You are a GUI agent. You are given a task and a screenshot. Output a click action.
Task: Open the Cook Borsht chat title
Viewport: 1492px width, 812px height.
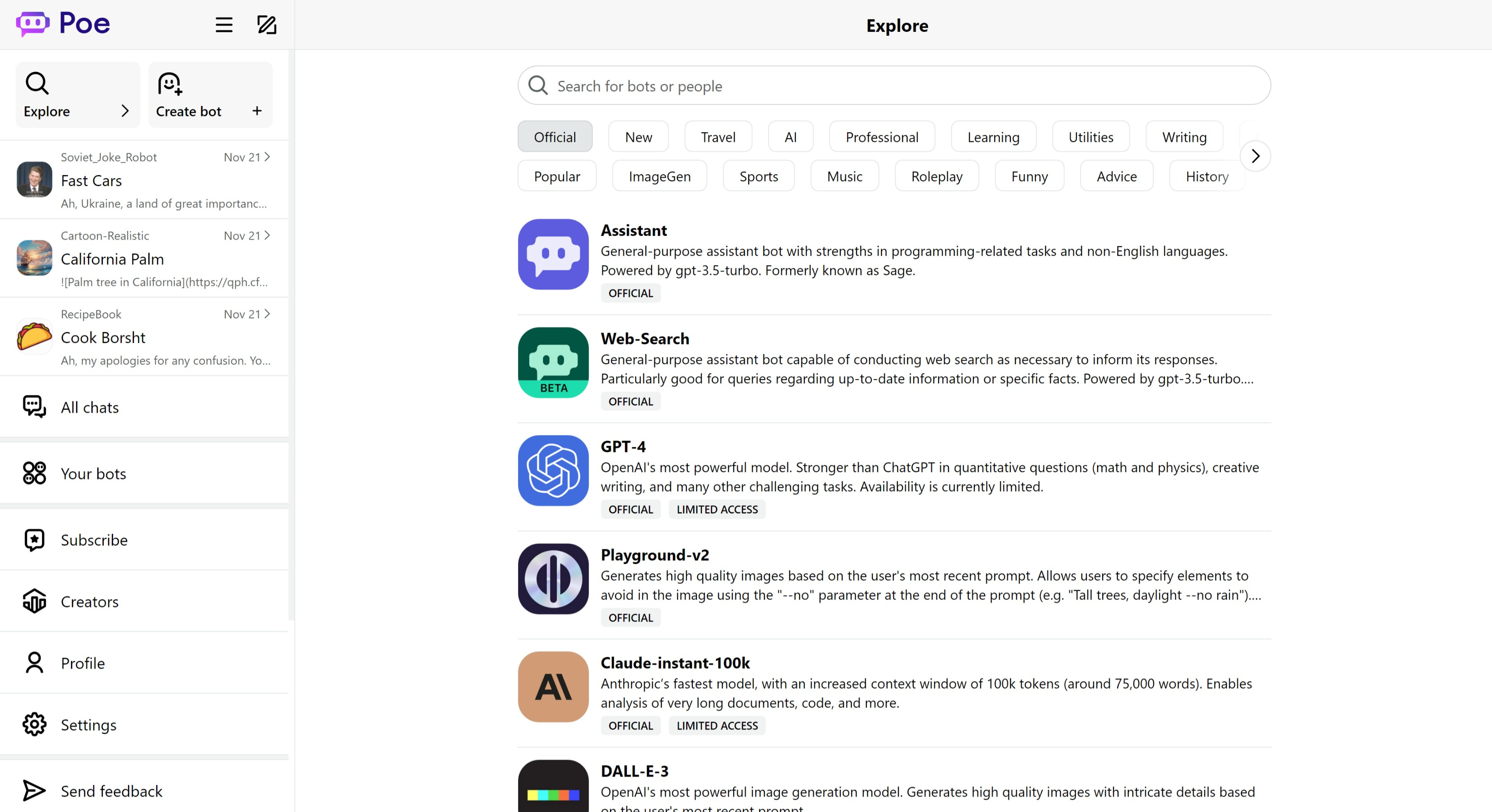pyautogui.click(x=103, y=338)
